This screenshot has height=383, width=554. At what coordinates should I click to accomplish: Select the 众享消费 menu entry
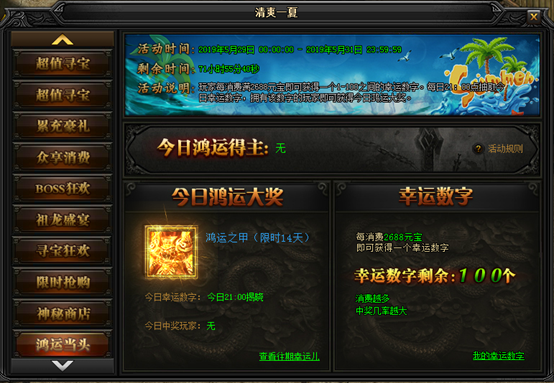63,158
